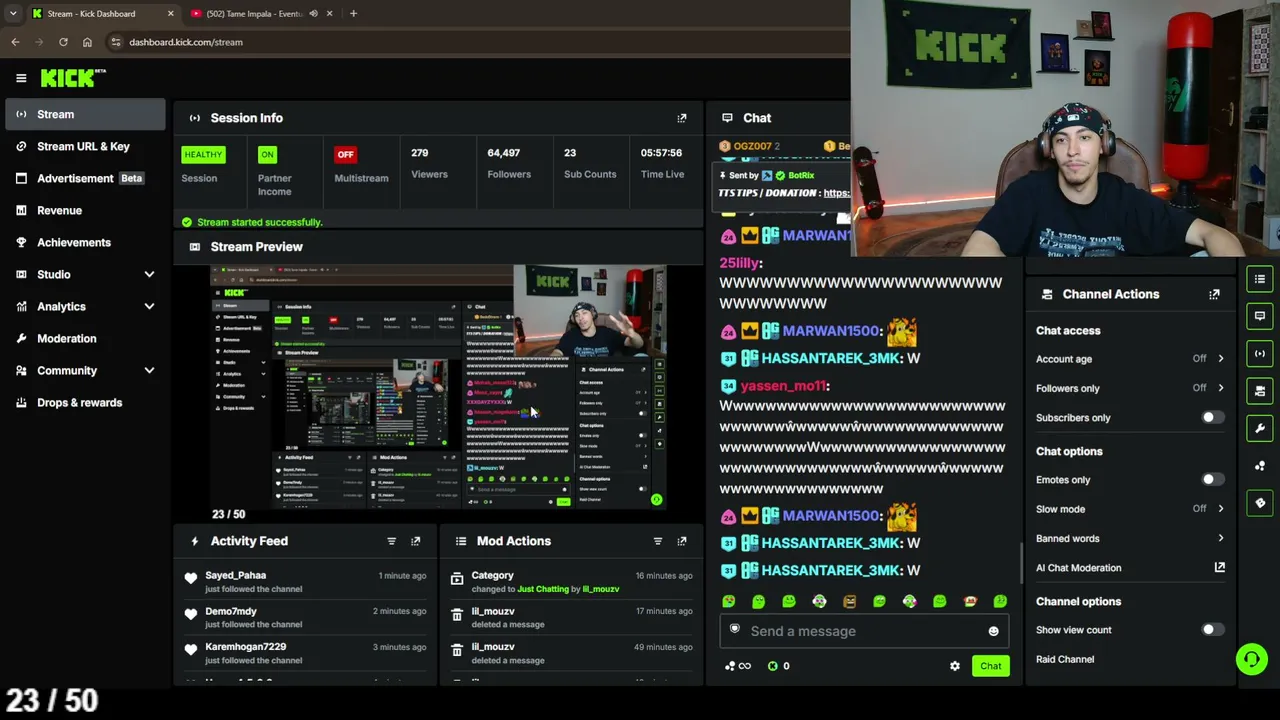Toggle Subscribers only chat
The height and width of the screenshot is (720, 1280).
(1212, 417)
